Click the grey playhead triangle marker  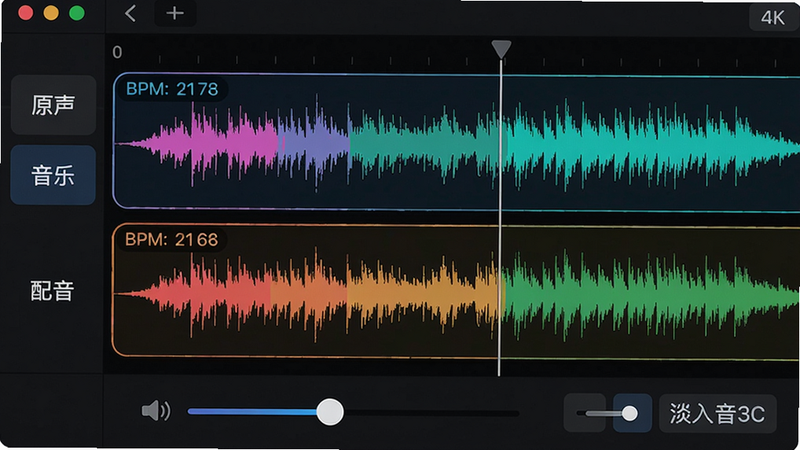point(502,49)
